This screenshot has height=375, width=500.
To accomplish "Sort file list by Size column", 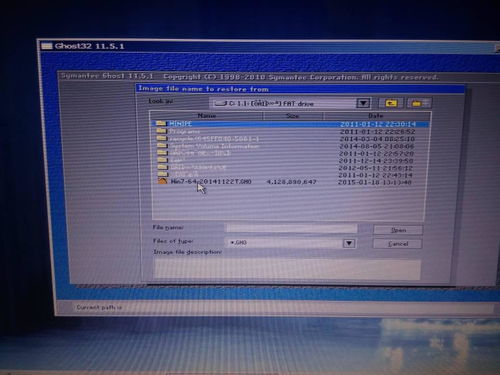I will (293, 116).
